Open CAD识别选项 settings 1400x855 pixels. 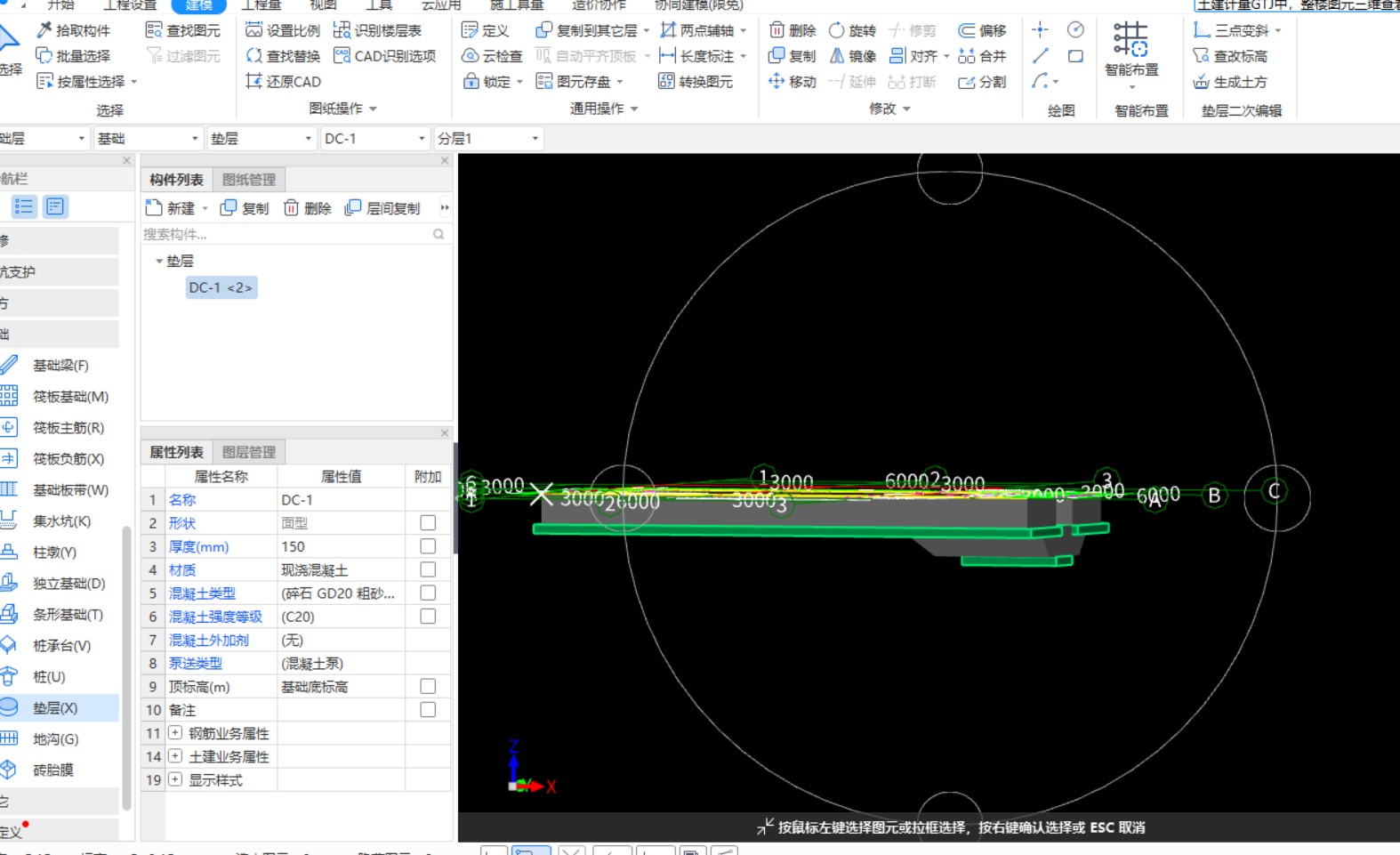[384, 56]
